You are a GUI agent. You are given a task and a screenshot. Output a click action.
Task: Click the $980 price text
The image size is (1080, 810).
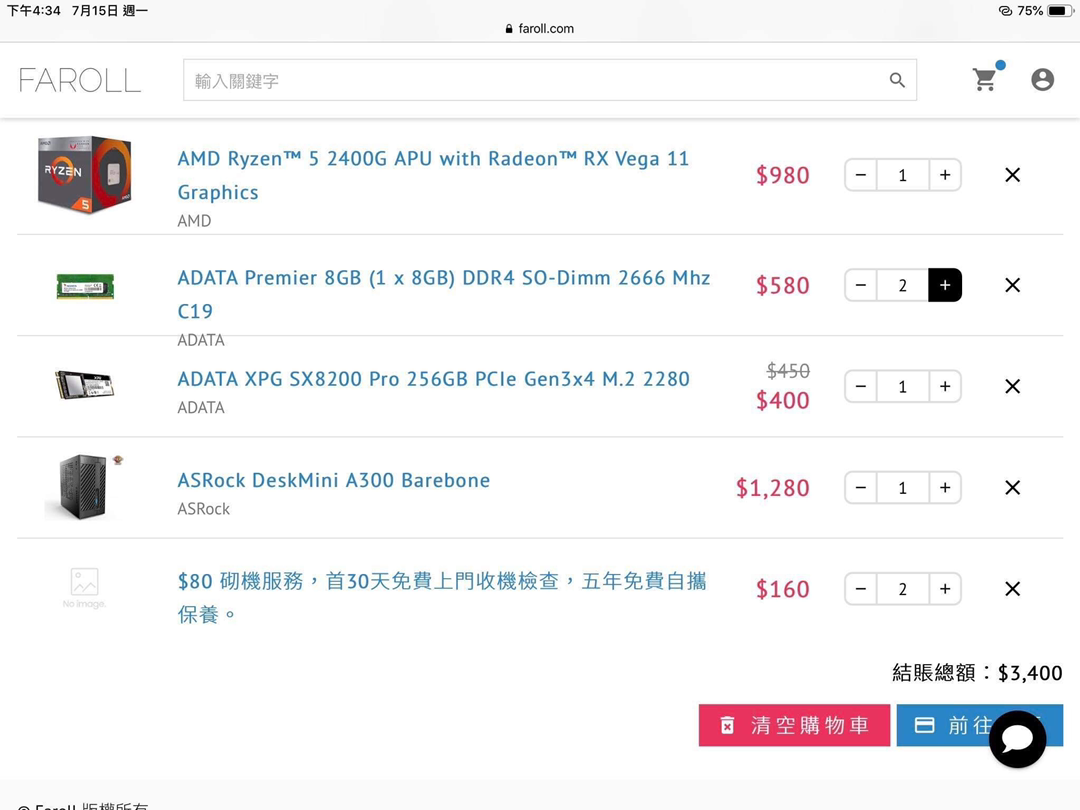pos(782,175)
